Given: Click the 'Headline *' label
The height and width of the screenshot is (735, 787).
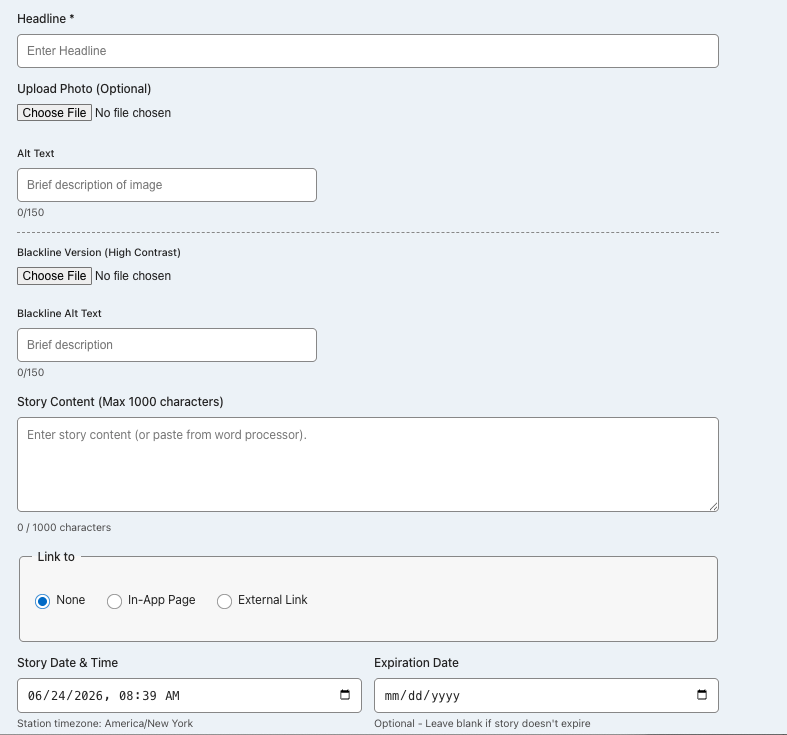Looking at the screenshot, I should 46,19.
